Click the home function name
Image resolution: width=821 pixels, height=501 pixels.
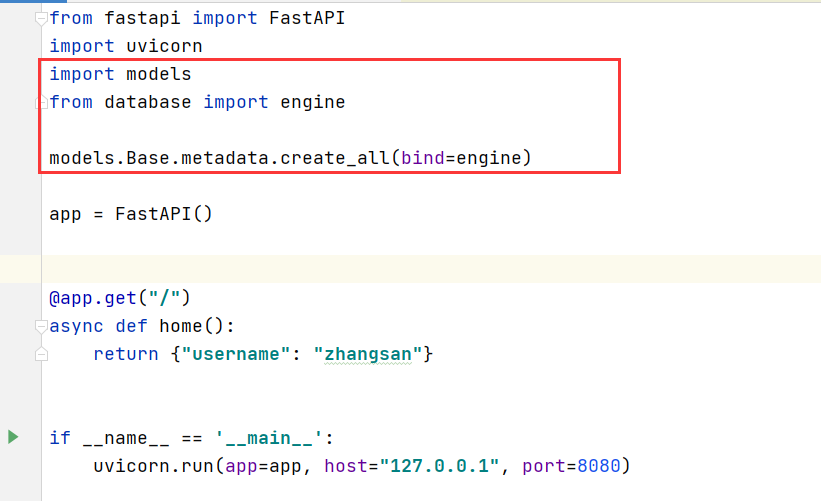[x=181, y=326]
